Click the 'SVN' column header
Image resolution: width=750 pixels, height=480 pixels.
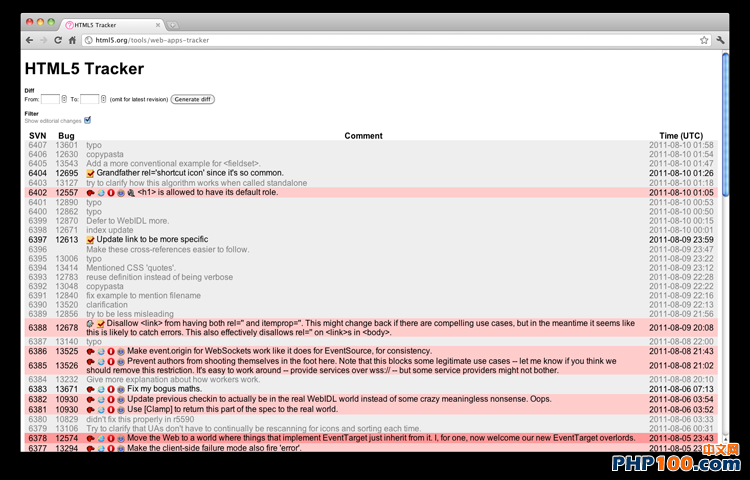click(37, 136)
